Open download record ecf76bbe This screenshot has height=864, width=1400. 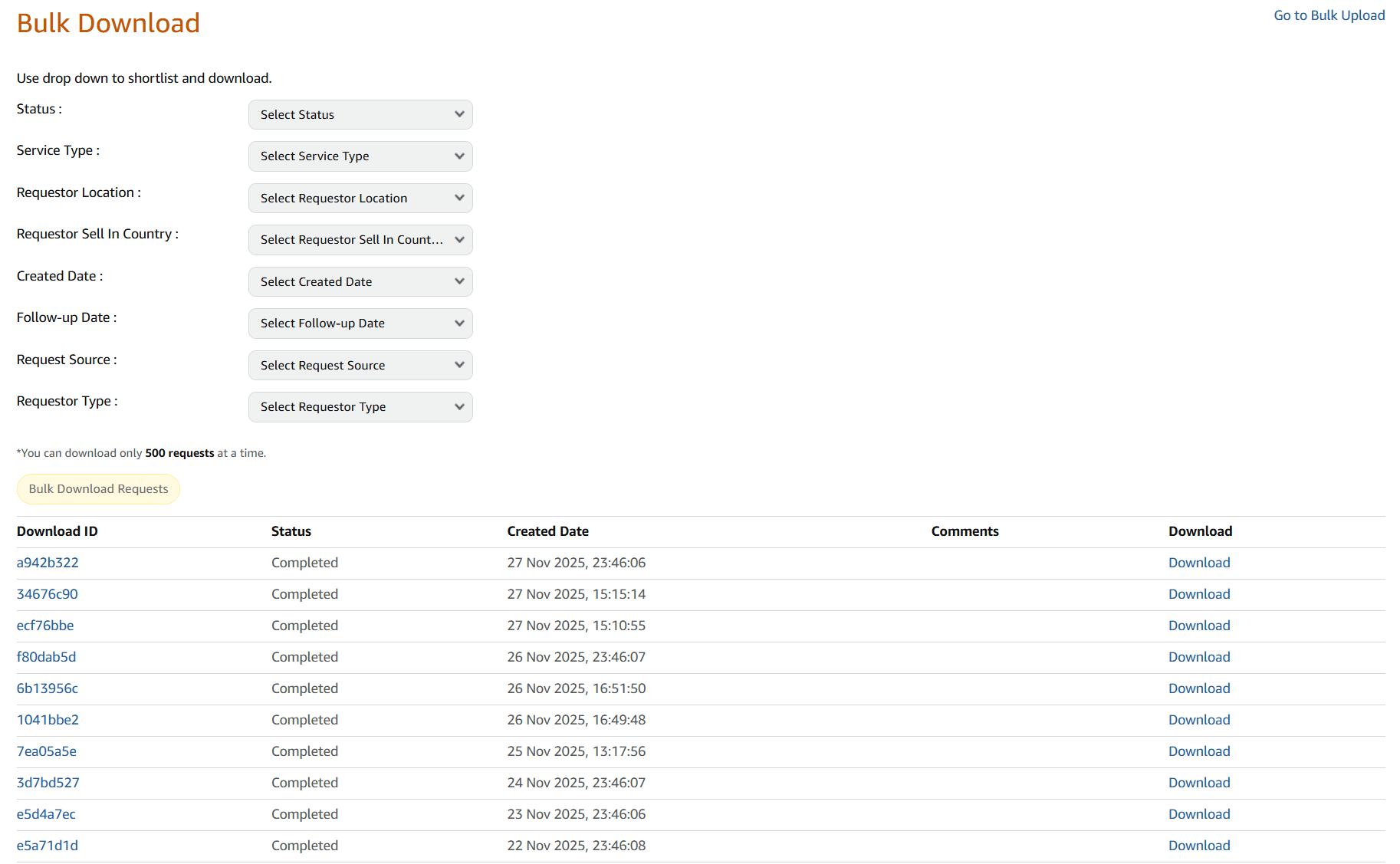point(44,625)
